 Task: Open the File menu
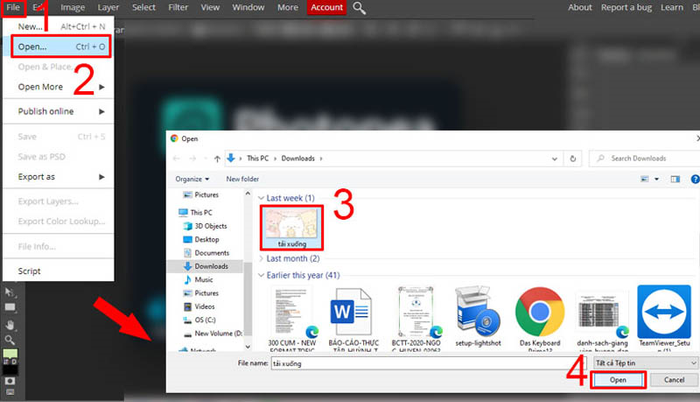click(13, 8)
